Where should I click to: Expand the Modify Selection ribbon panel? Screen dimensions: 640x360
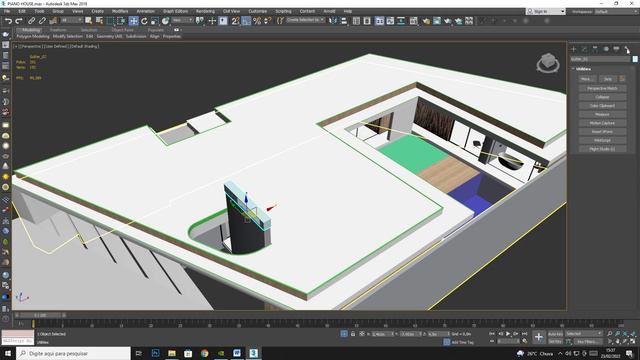[x=68, y=36]
